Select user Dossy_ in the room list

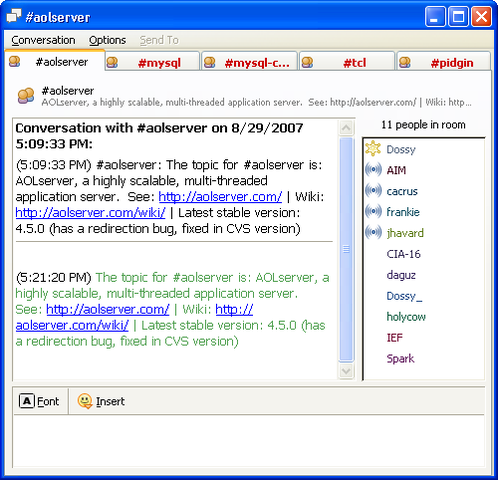pyautogui.click(x=404, y=296)
